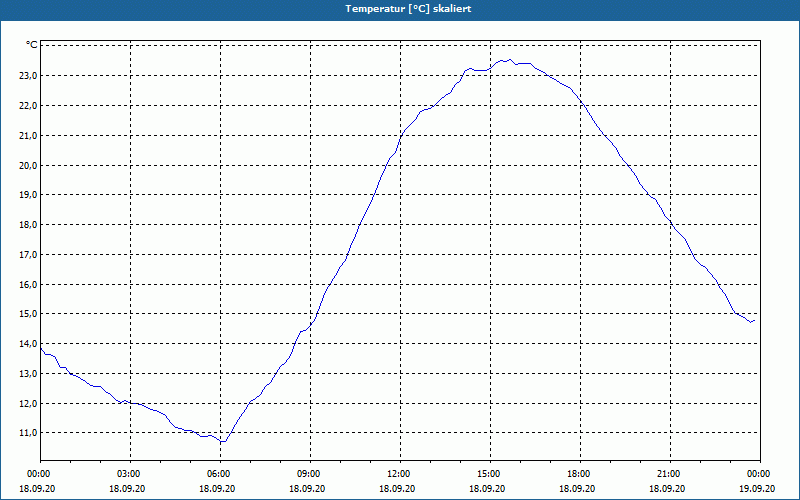Click the 09:00 time label
The height and width of the screenshot is (500, 800).
307,474
